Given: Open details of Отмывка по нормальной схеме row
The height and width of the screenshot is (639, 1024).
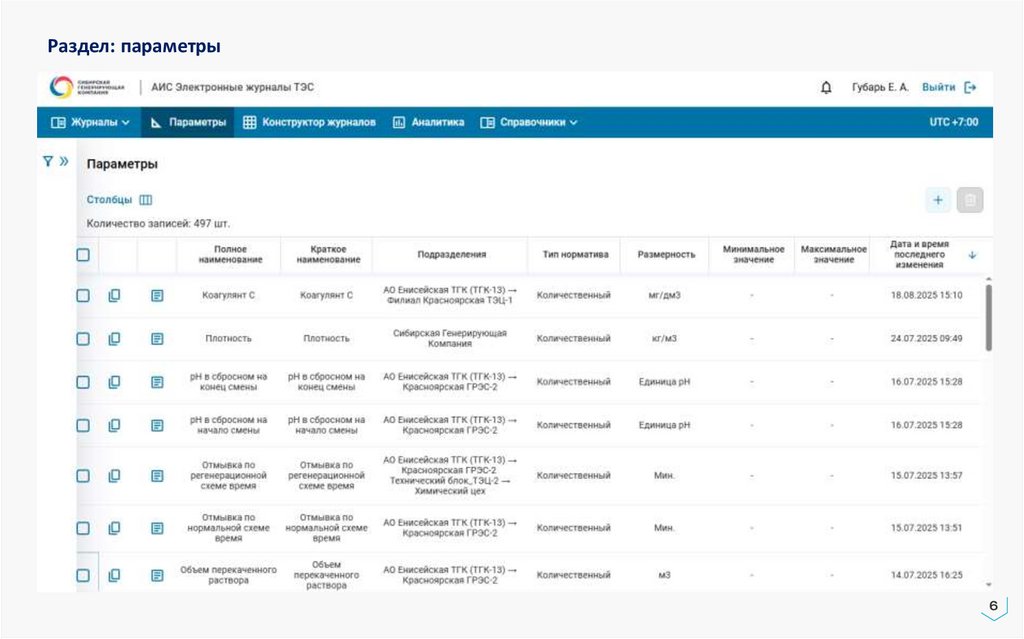Looking at the screenshot, I should (157, 528).
